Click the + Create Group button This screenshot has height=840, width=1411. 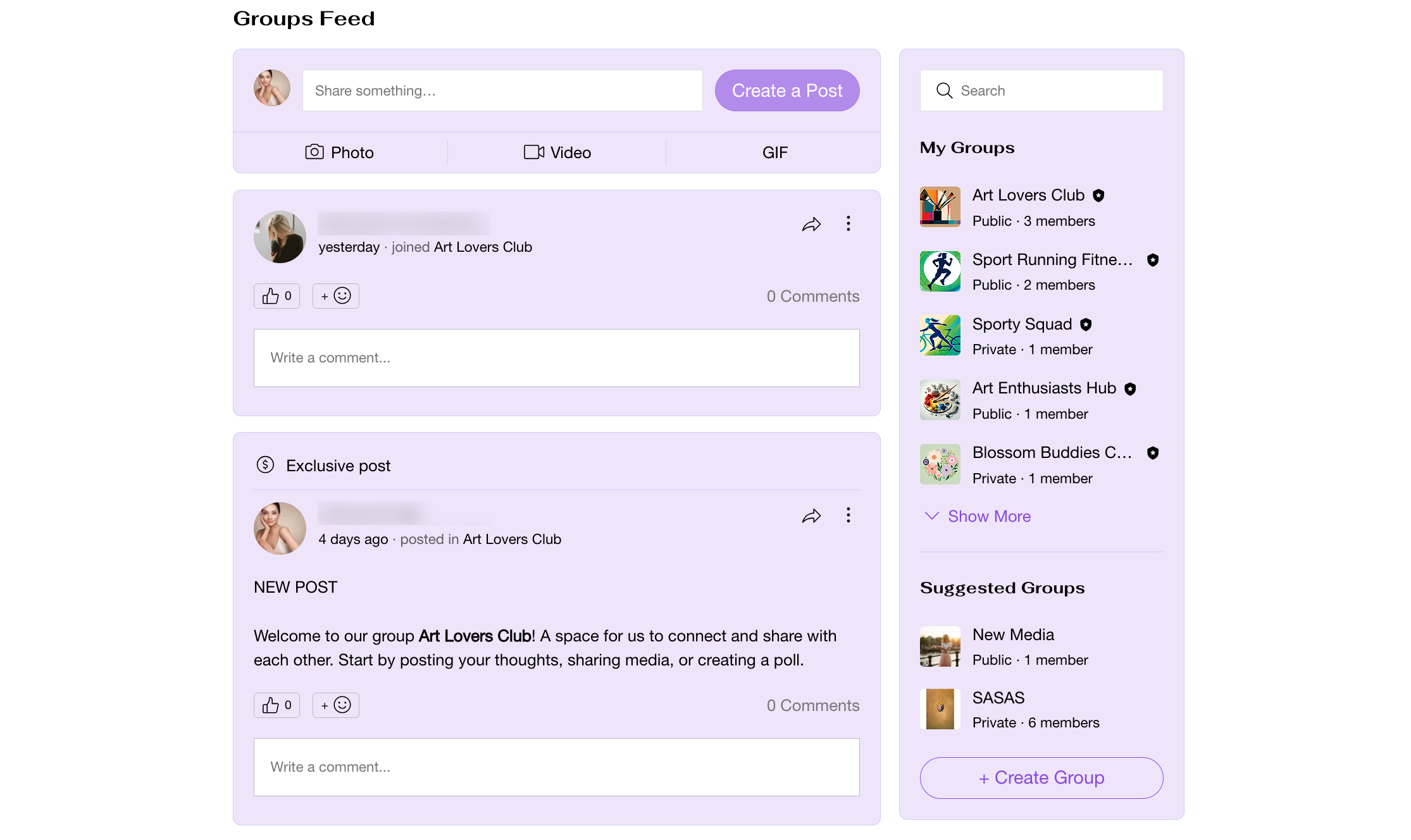(x=1041, y=777)
